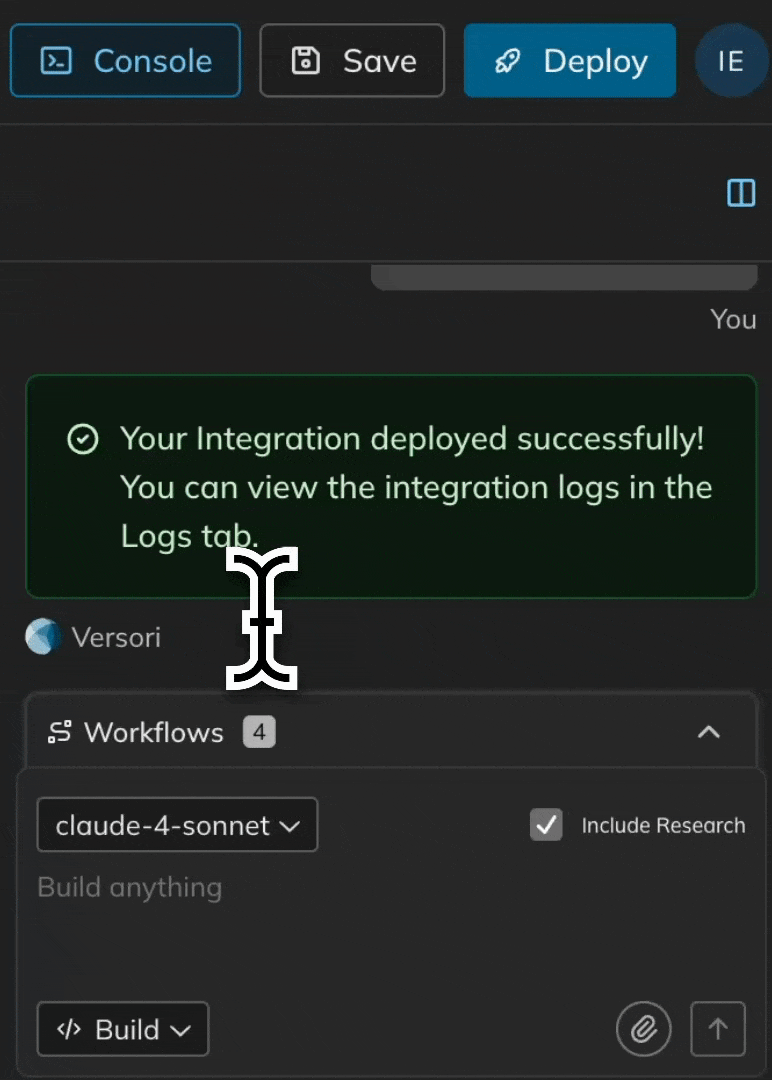Click the success checkmark icon in the deploy message
Screen dimensions: 772x1080
pyautogui.click(x=83, y=439)
